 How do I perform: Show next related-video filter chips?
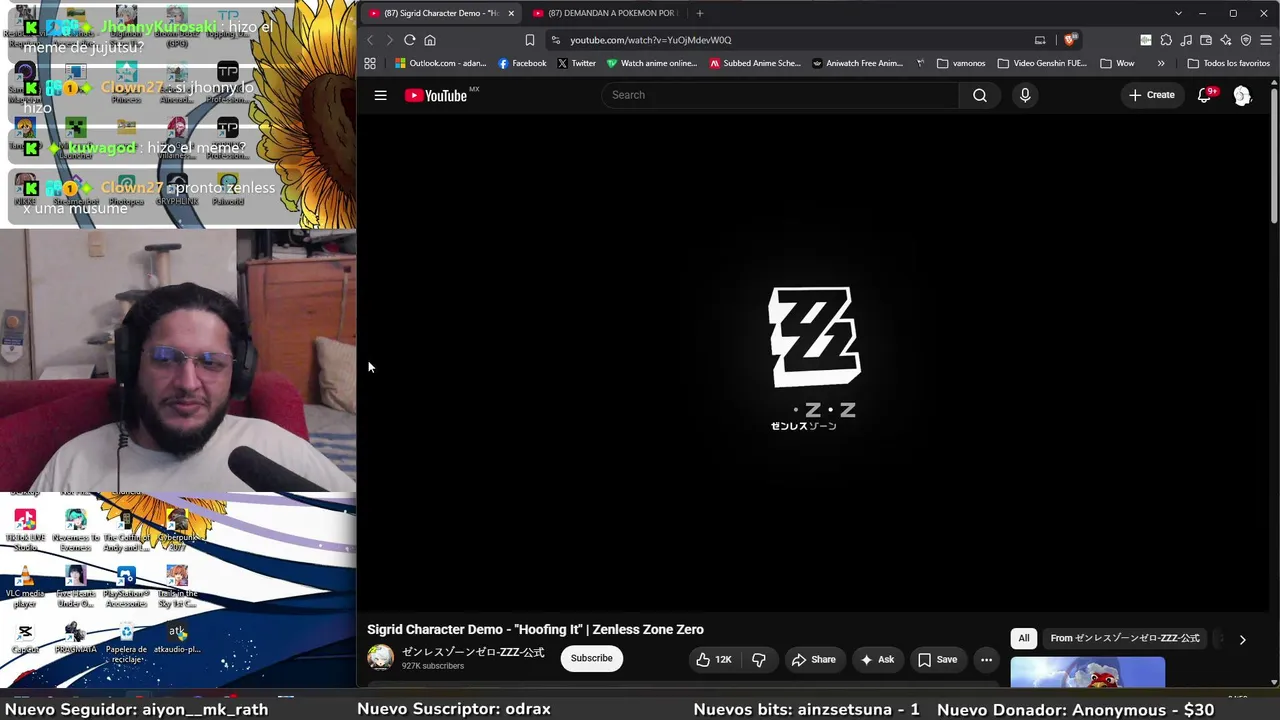pos(1242,639)
